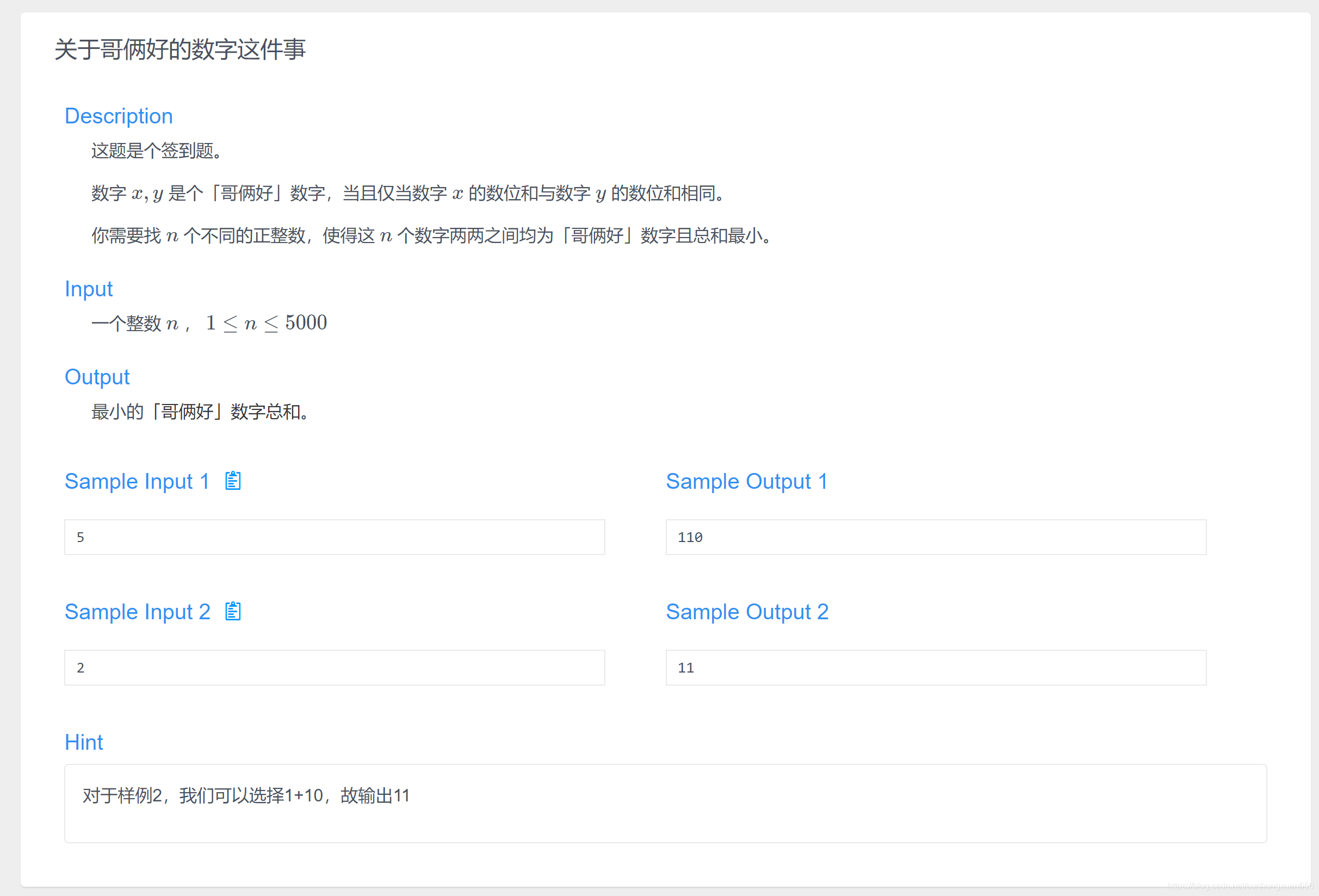
Task: Click the Sample Input 2 heading
Action: click(138, 612)
